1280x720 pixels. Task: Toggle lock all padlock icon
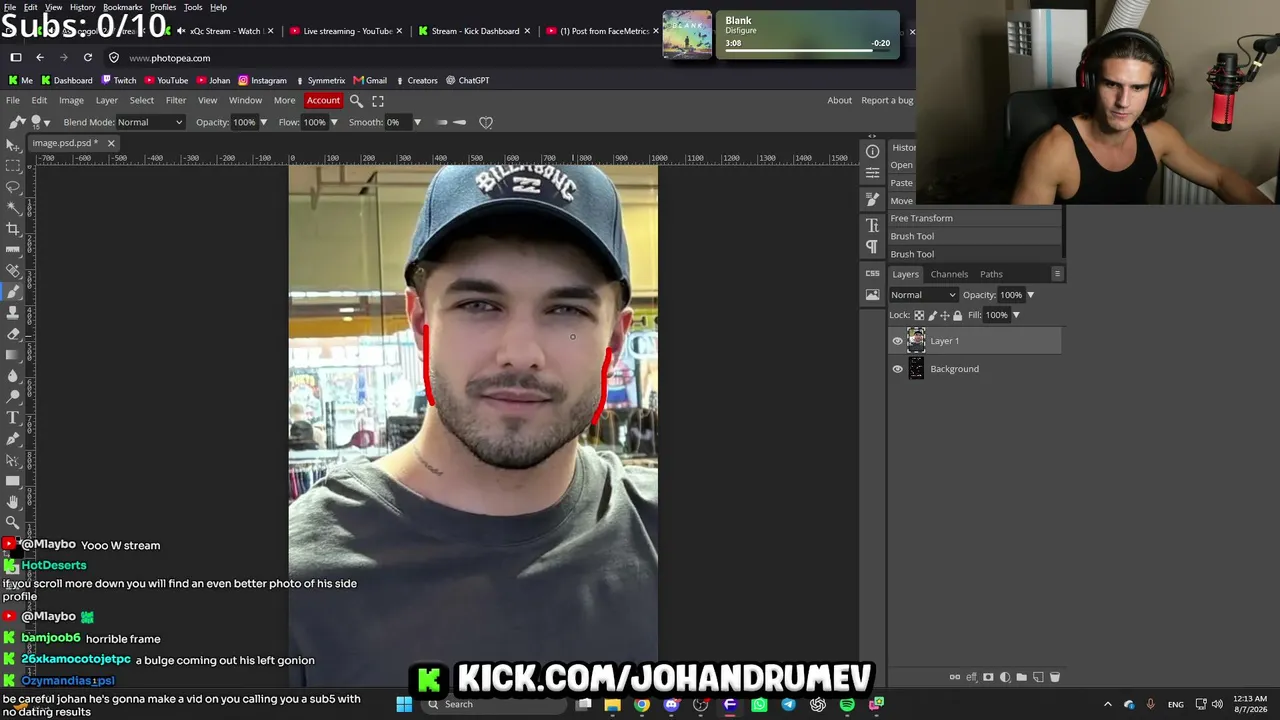957,315
